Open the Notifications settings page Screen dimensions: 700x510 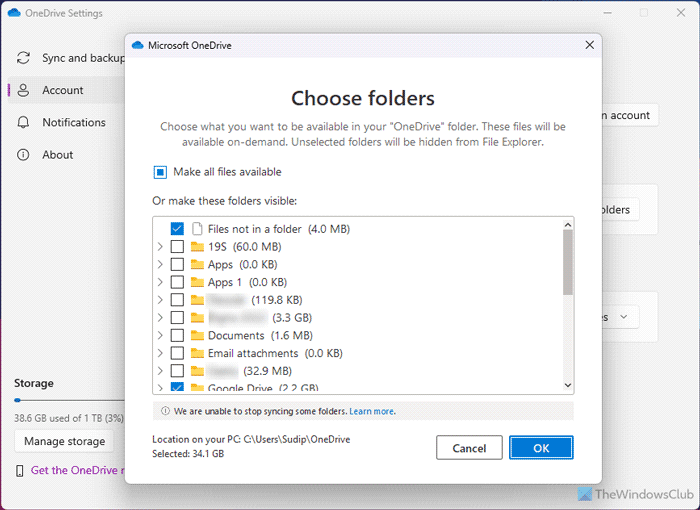(x=73, y=122)
